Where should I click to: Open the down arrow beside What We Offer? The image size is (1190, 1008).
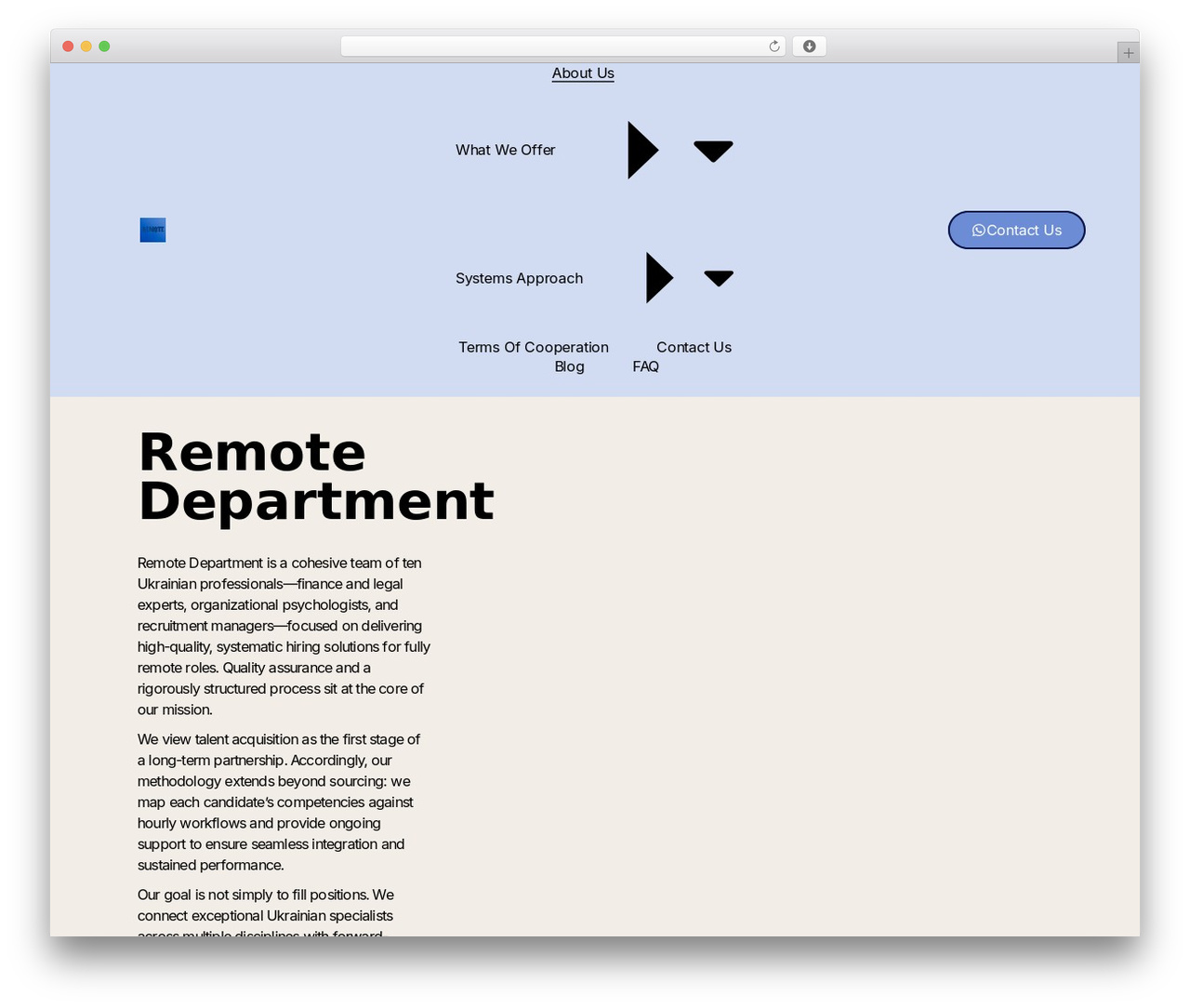tap(713, 151)
